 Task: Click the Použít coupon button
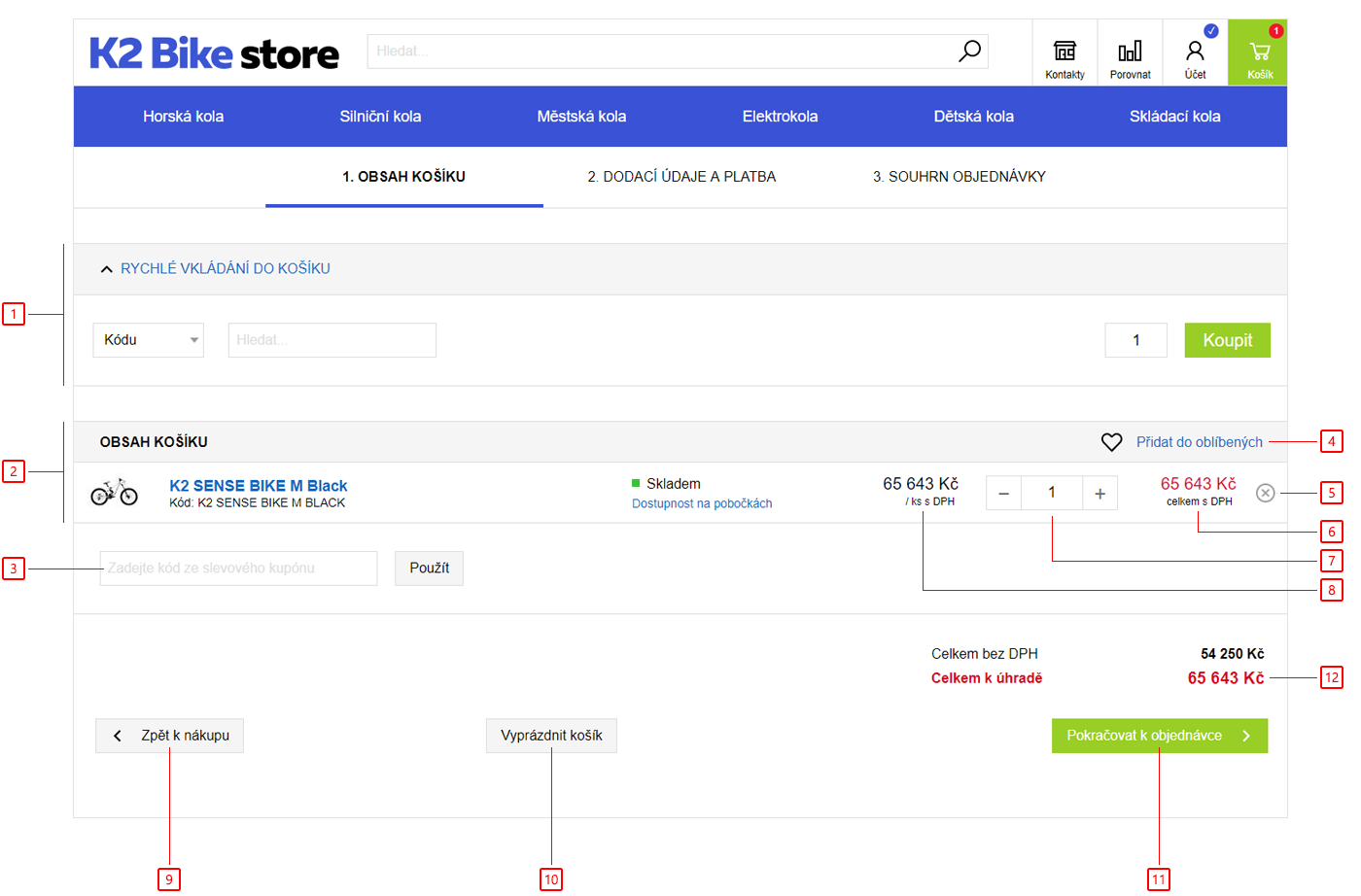pos(429,569)
